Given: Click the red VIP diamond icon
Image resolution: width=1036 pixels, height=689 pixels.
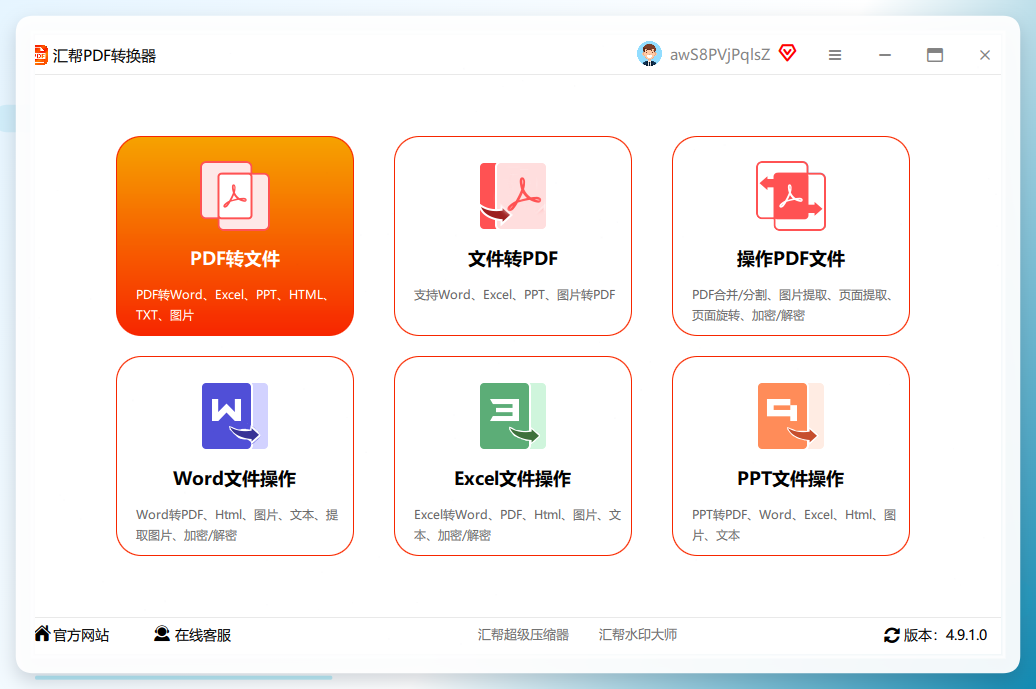Looking at the screenshot, I should [788, 53].
